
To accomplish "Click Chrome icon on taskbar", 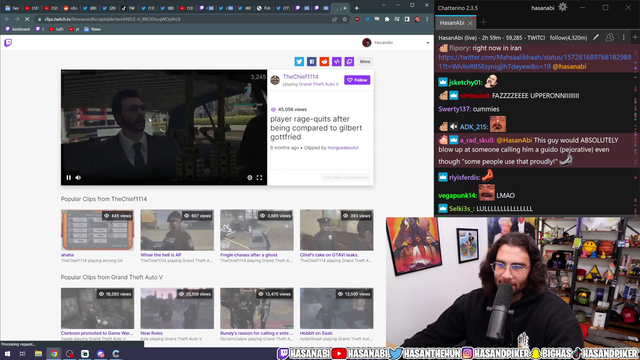I will point(54,354).
